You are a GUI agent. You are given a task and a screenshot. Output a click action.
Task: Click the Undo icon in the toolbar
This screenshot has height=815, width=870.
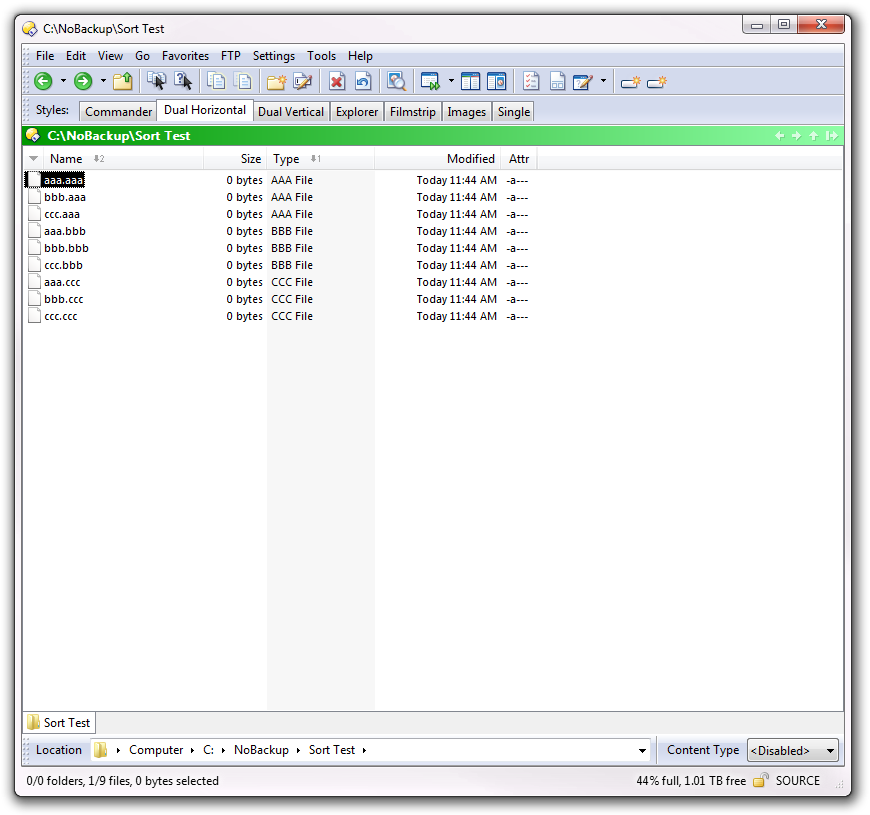[363, 82]
